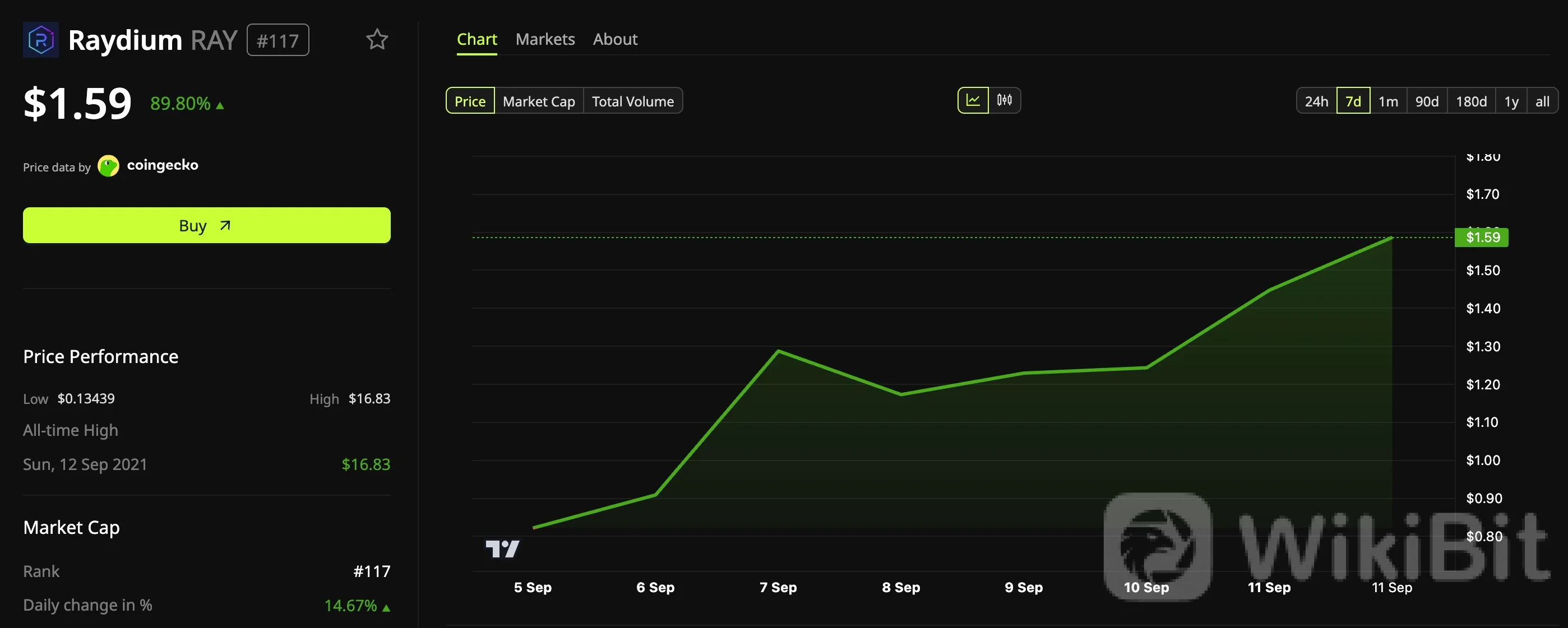Click the 89.80% price change value

pos(180,104)
